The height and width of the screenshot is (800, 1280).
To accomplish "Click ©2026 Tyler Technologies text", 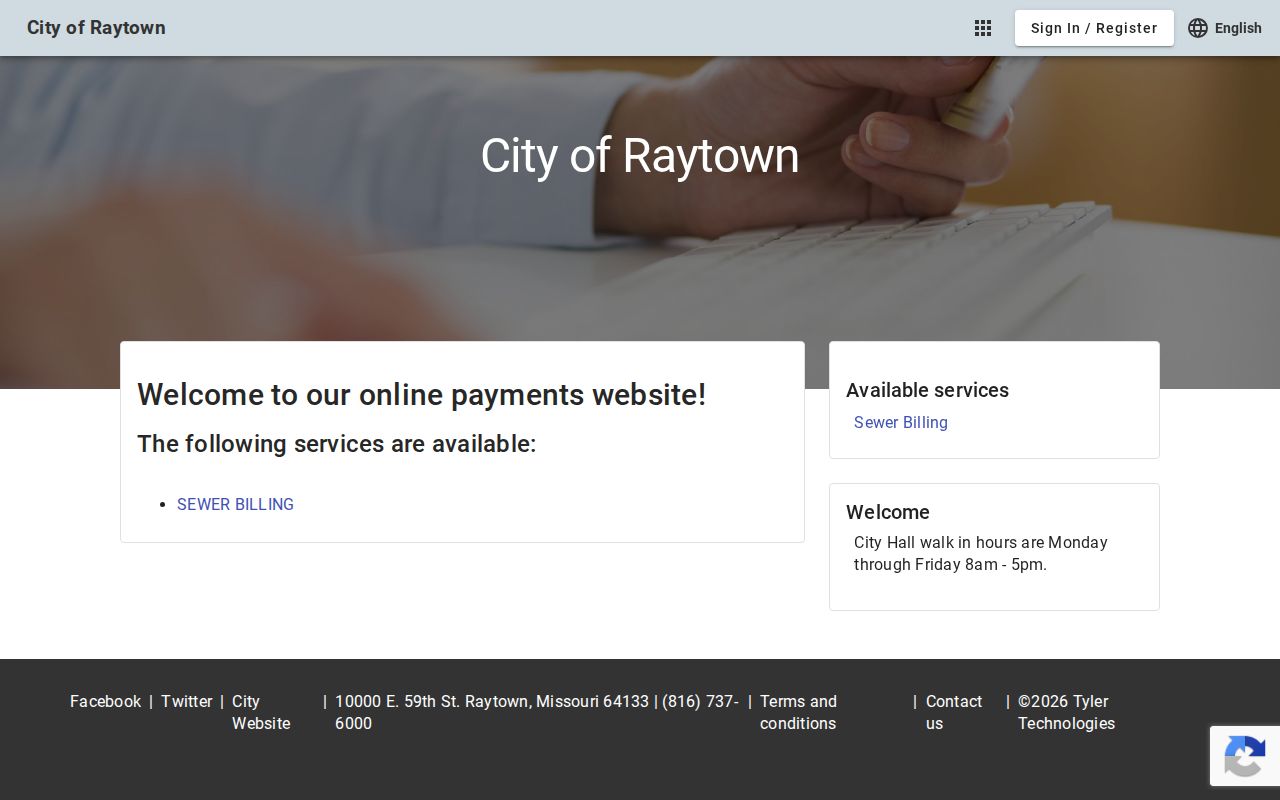I will [1066, 712].
